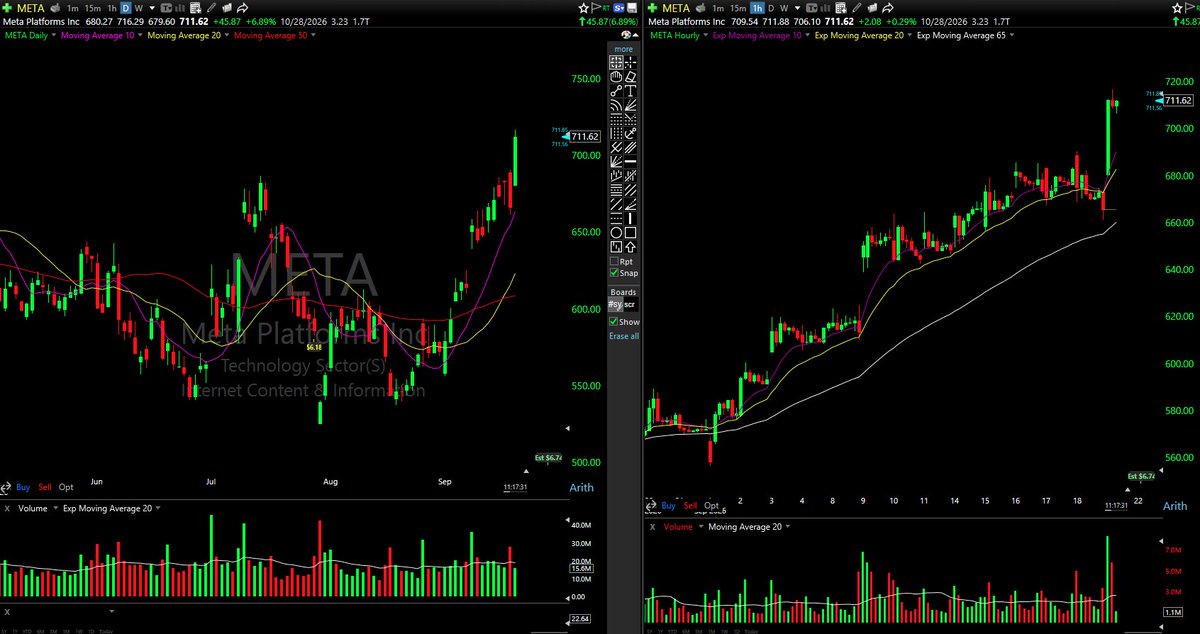Click the flag icon on the daily chart header
The image size is (1200, 634).
(x=596, y=8)
